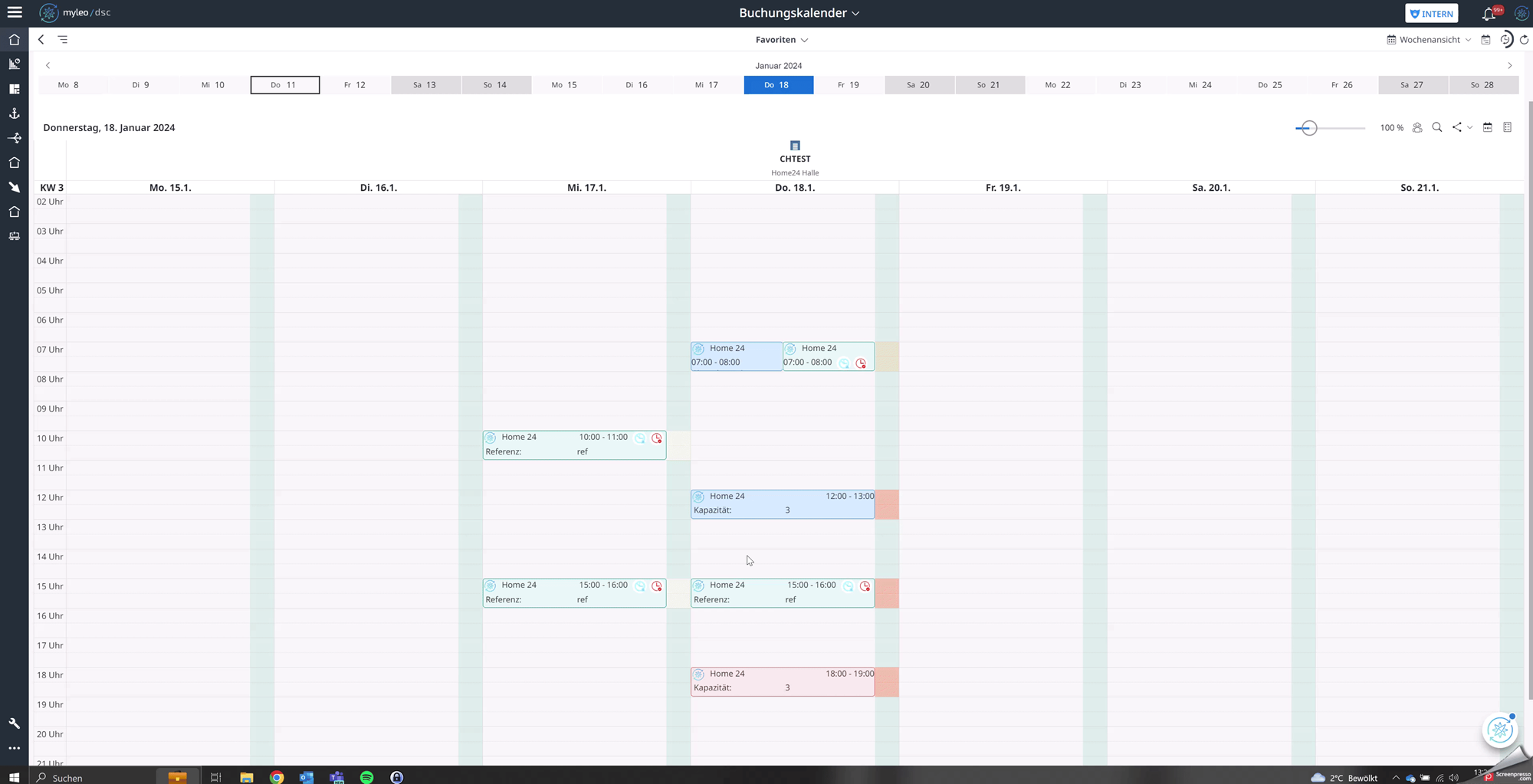Open Microsoft Teams from the taskbar

[337, 777]
